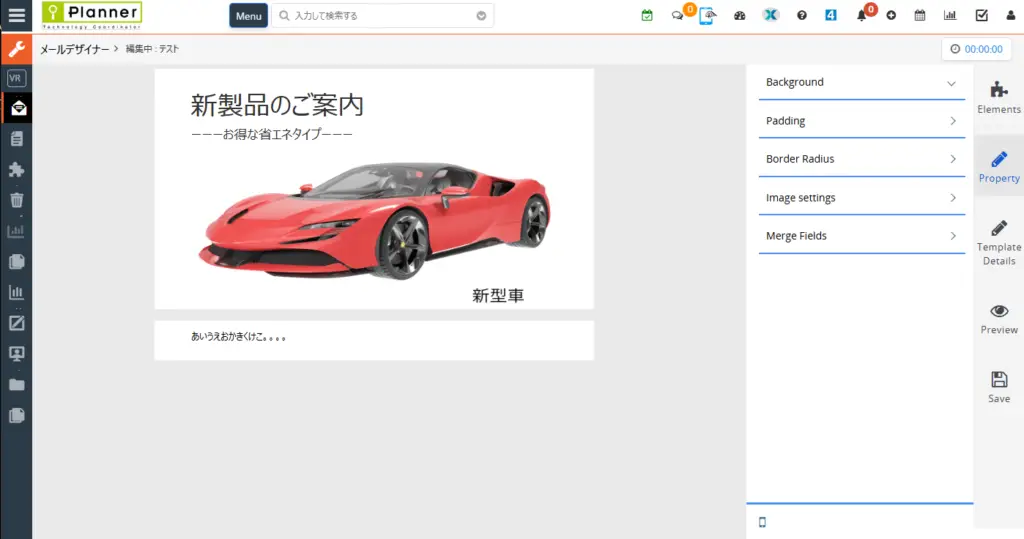The width and height of the screenshot is (1024, 539).
Task: Click the notification bell icon
Action: [x=862, y=16]
